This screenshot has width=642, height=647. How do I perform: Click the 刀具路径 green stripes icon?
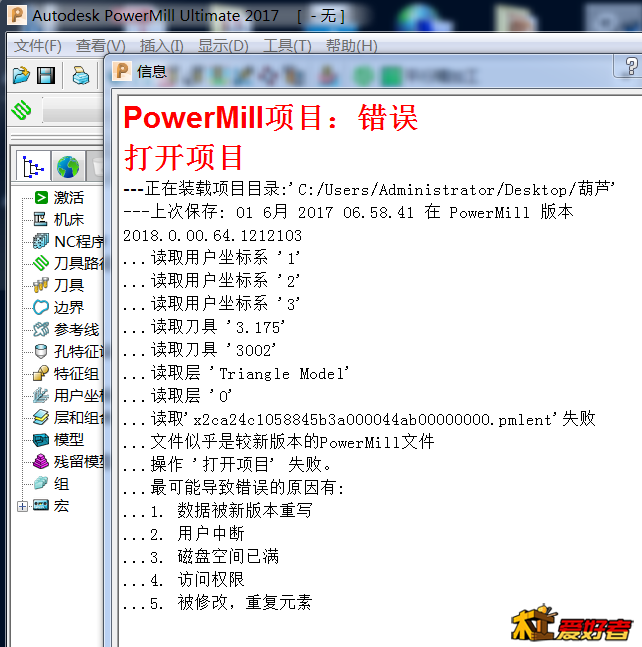(x=40, y=263)
